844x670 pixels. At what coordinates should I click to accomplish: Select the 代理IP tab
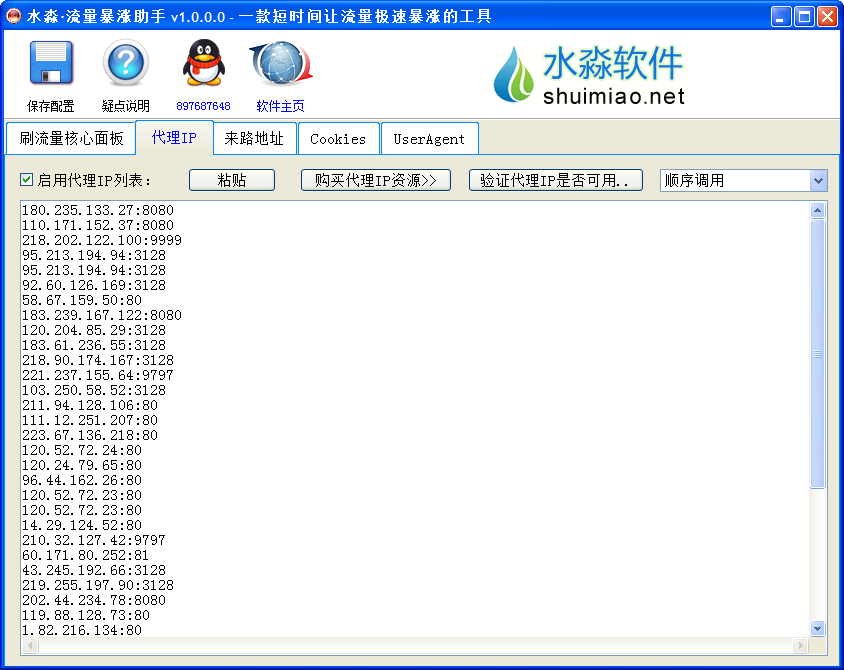click(174, 138)
